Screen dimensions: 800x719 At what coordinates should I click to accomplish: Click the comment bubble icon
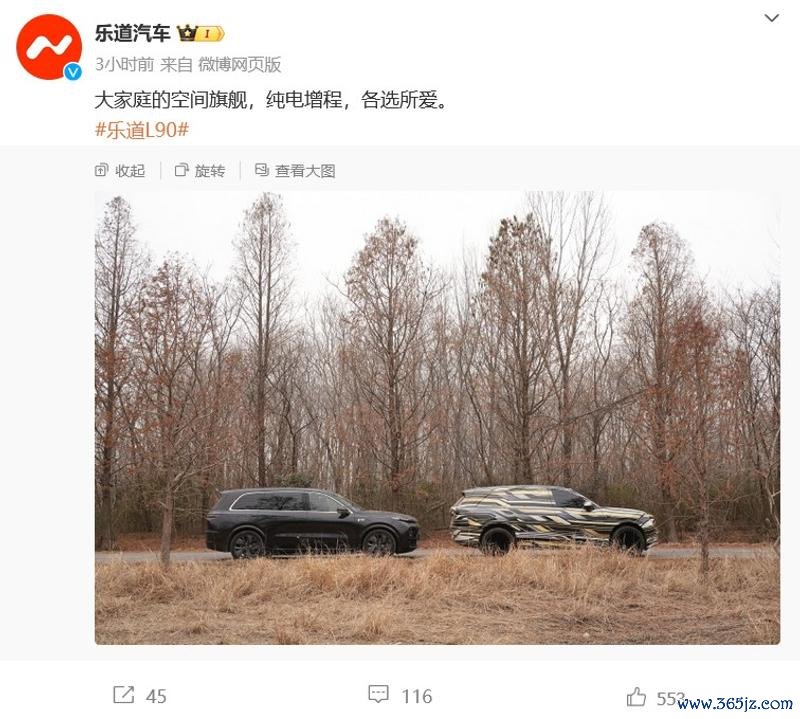coord(378,694)
